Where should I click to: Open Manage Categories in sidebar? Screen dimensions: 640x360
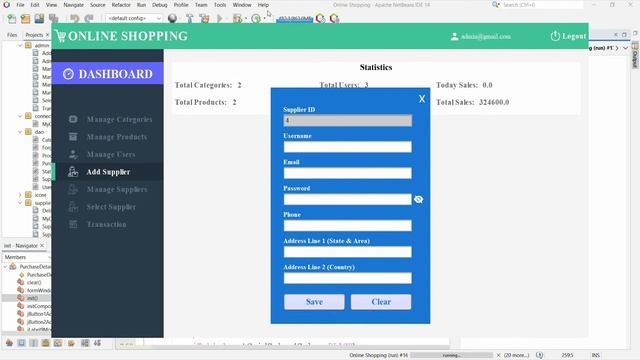108,119
